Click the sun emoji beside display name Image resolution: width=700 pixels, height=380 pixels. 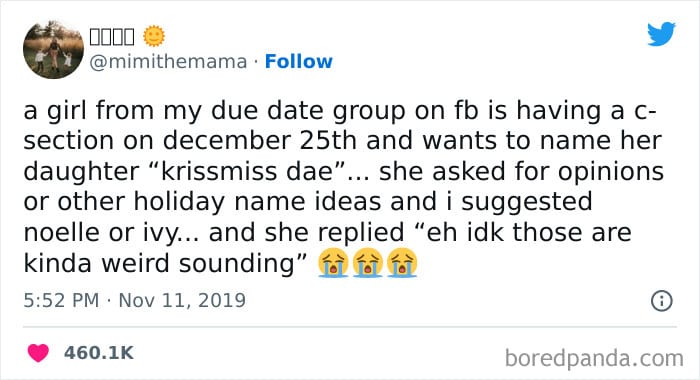click(154, 36)
